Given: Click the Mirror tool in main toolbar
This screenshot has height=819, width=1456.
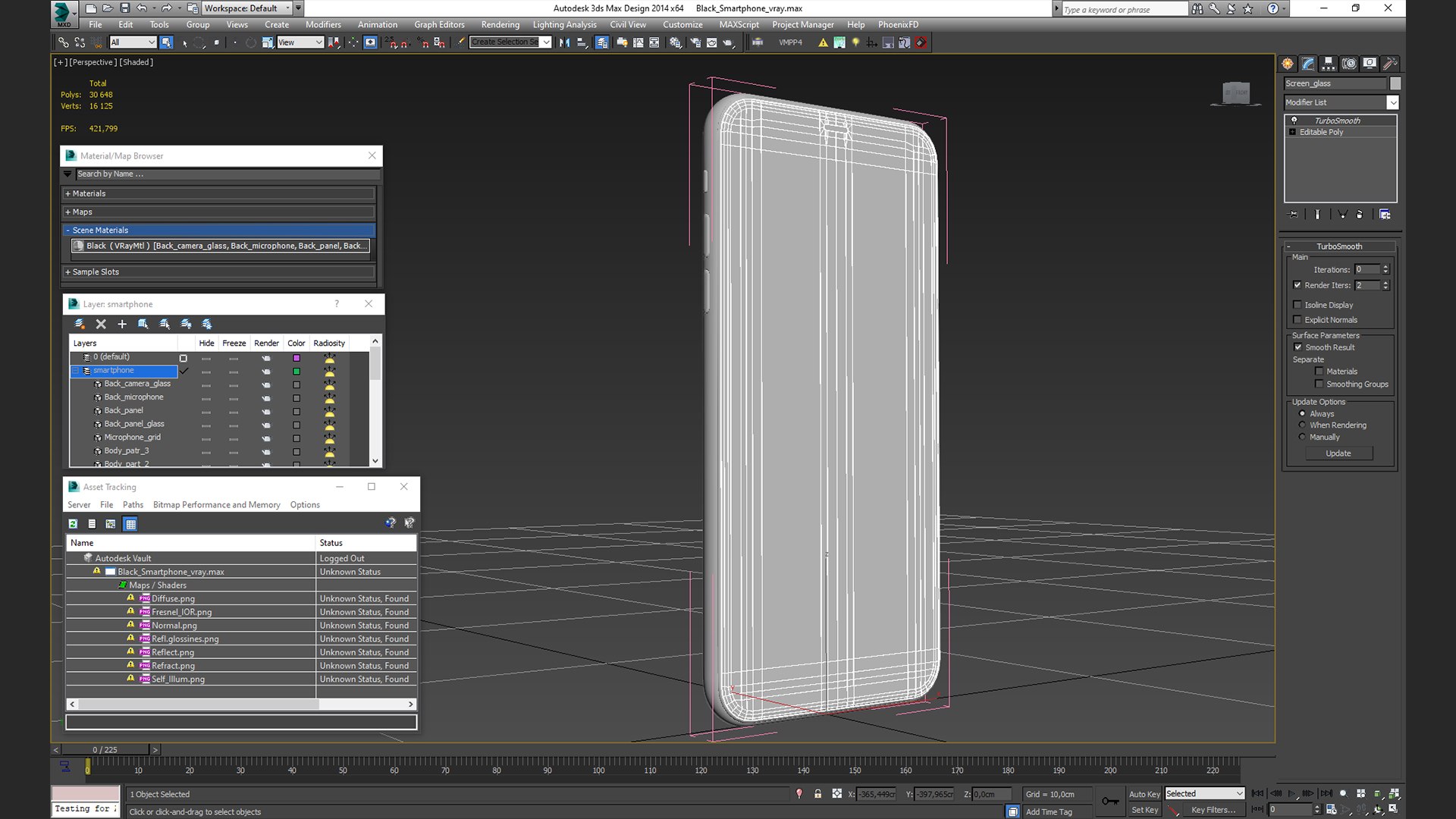Looking at the screenshot, I should [x=564, y=42].
